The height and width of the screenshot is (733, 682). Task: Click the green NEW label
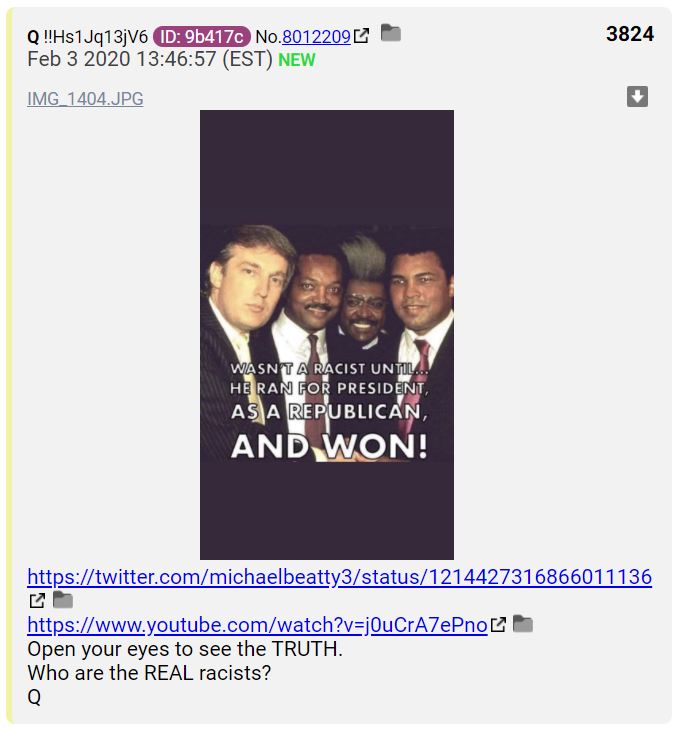point(297,60)
